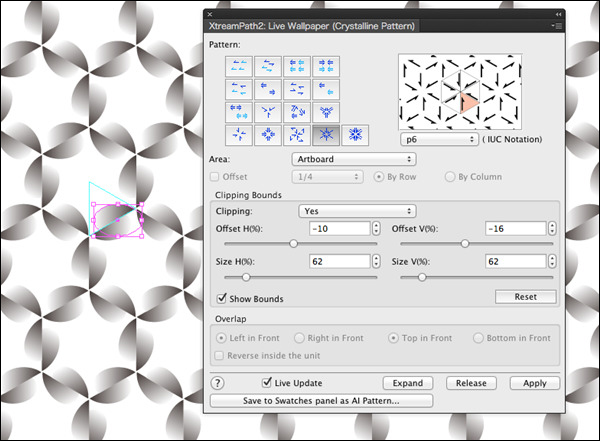This screenshot has height=441, width=600.
Task: Click the Expand button
Action: 407,383
